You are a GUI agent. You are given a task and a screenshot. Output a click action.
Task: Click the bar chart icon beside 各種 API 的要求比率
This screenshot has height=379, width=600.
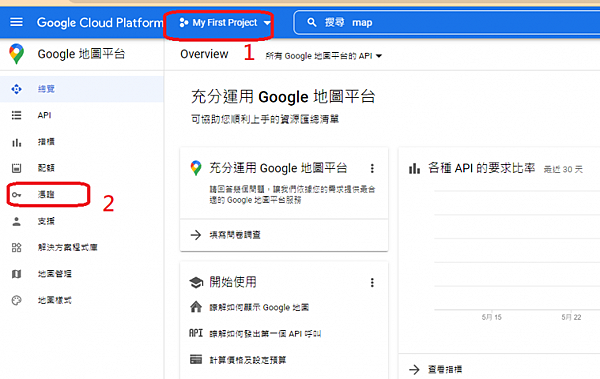click(x=414, y=168)
